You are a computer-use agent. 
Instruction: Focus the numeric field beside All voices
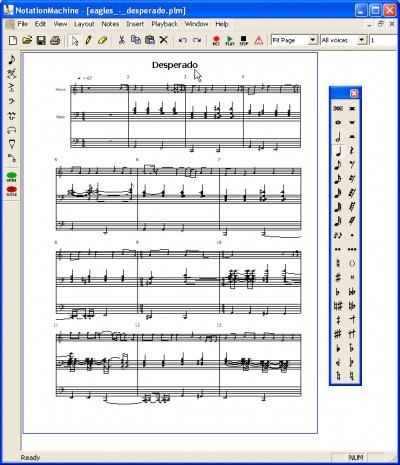click(x=383, y=40)
